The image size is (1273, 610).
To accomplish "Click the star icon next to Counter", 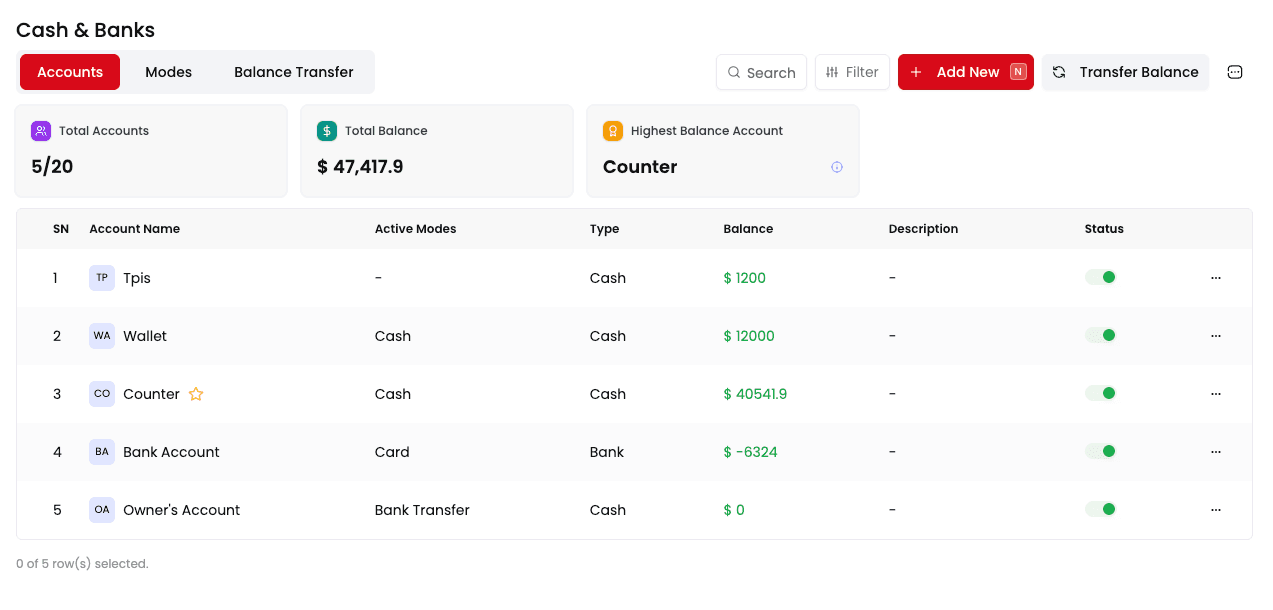I will [x=196, y=394].
